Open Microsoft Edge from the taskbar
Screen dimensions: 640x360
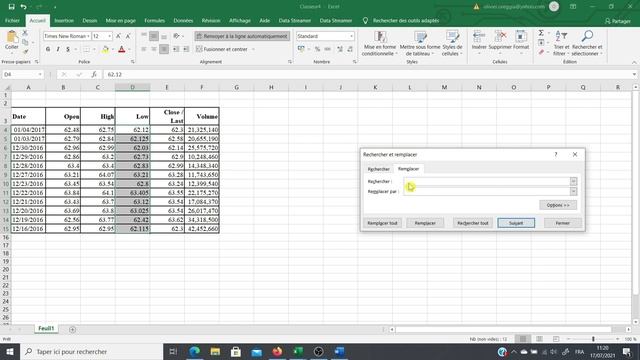pyautogui.click(x=195, y=351)
